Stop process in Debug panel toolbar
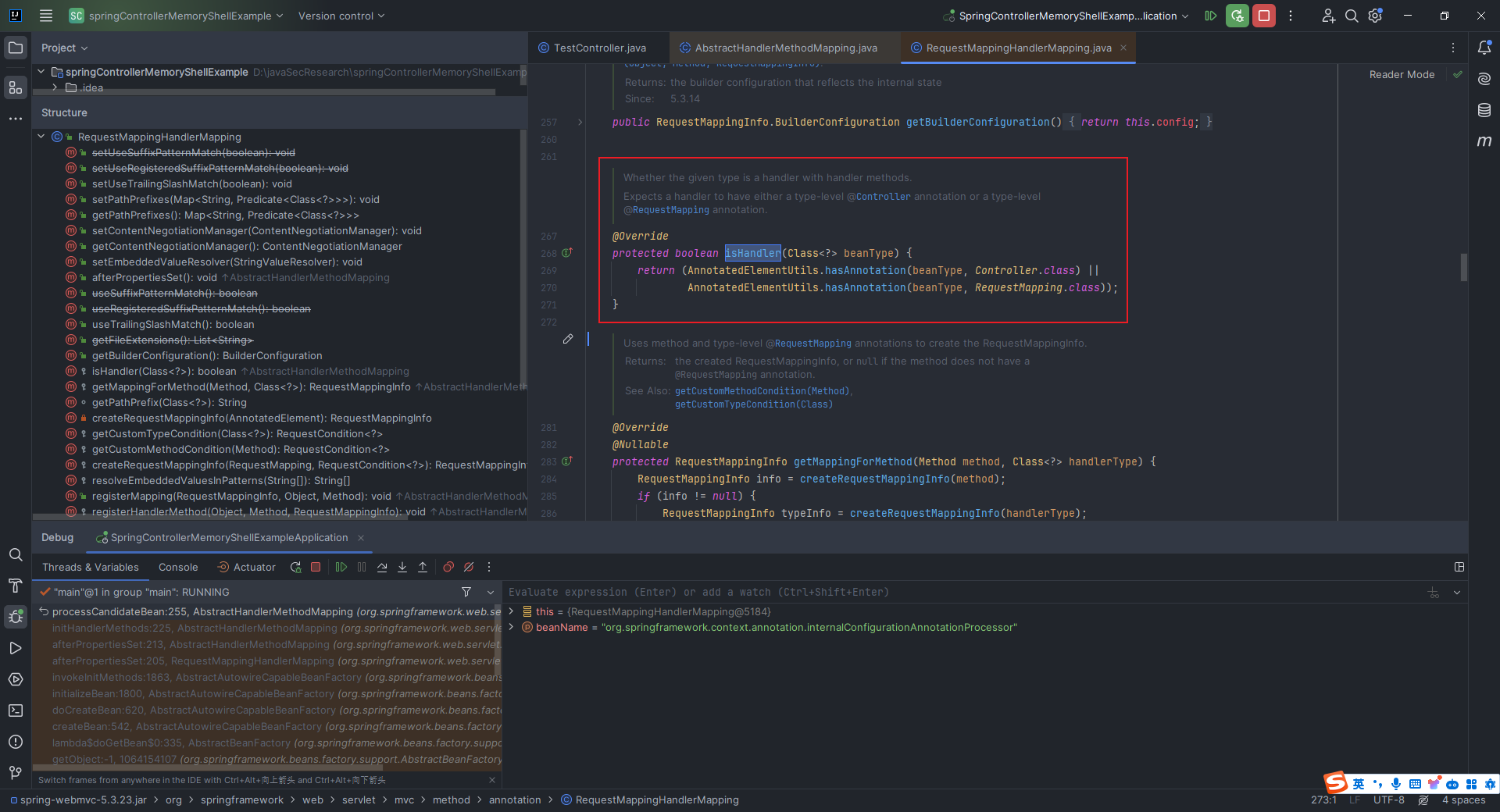The image size is (1500, 812). tap(316, 568)
